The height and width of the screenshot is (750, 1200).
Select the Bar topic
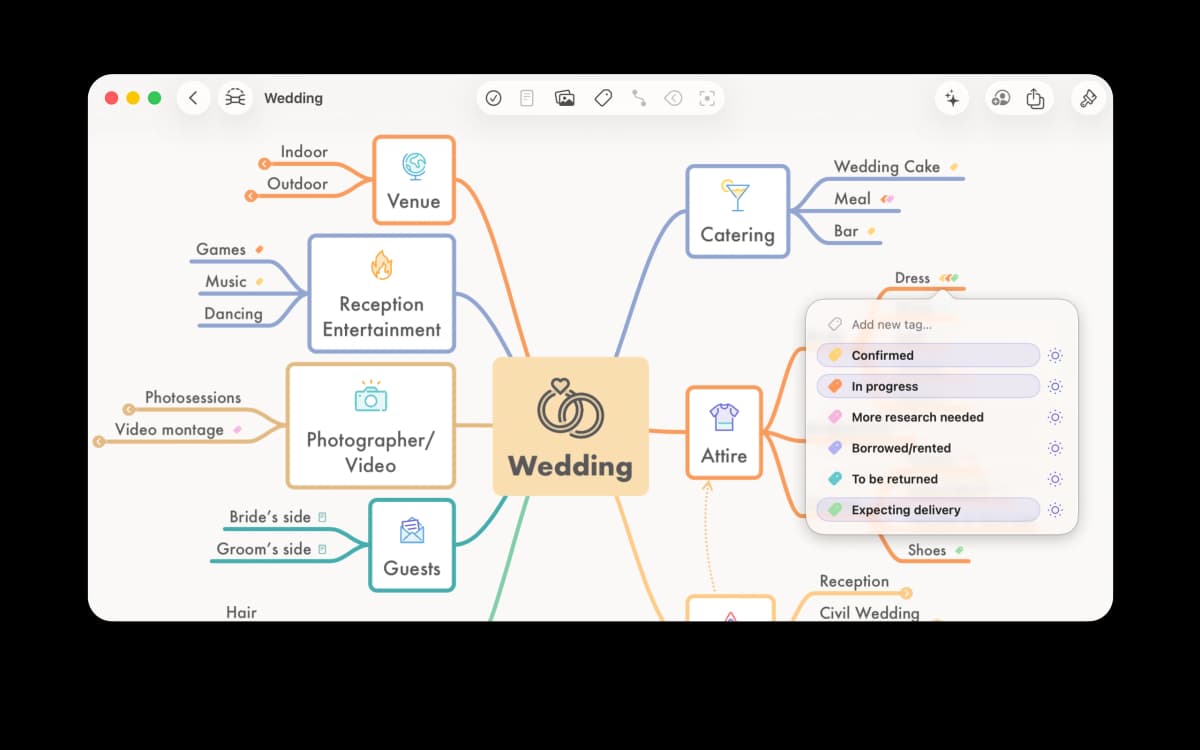click(x=846, y=231)
